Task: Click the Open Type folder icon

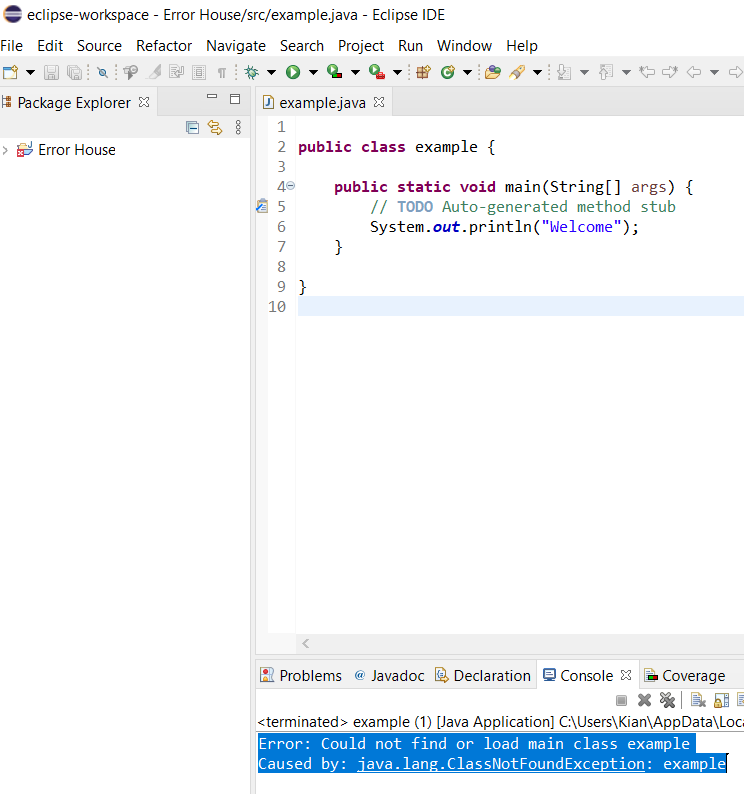Action: coord(493,72)
